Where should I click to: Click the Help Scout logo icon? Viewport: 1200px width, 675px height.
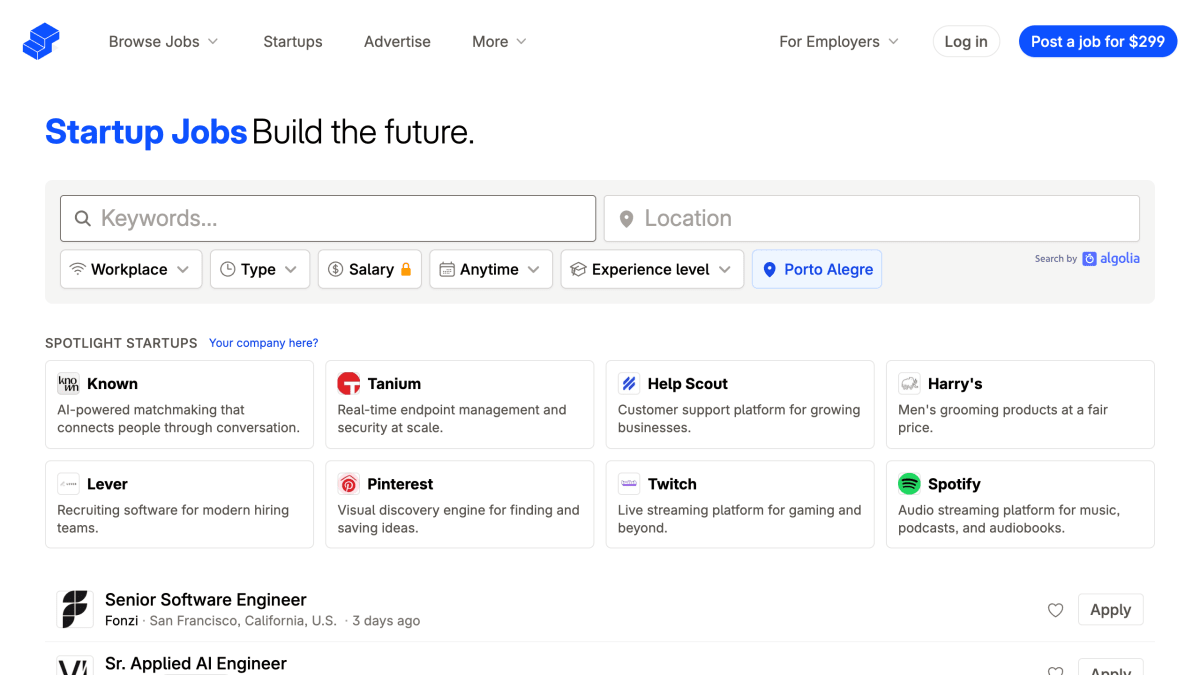[629, 384]
